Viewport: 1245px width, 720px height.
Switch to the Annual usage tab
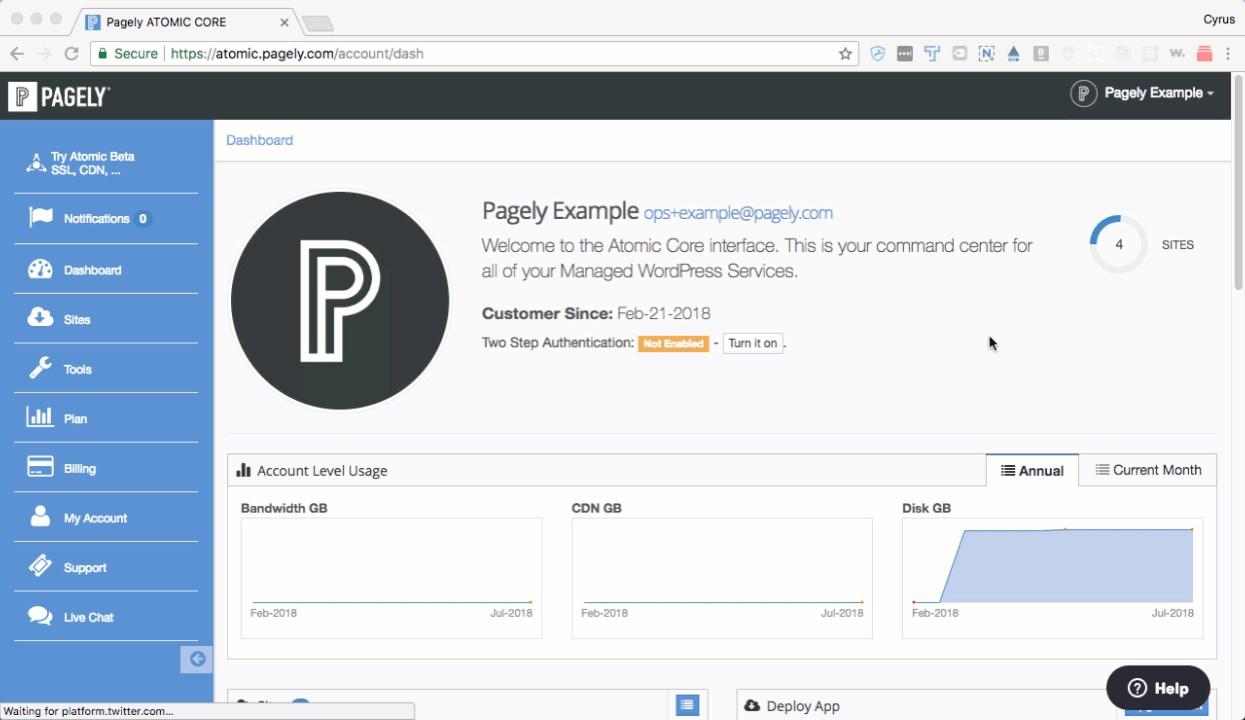point(1032,470)
